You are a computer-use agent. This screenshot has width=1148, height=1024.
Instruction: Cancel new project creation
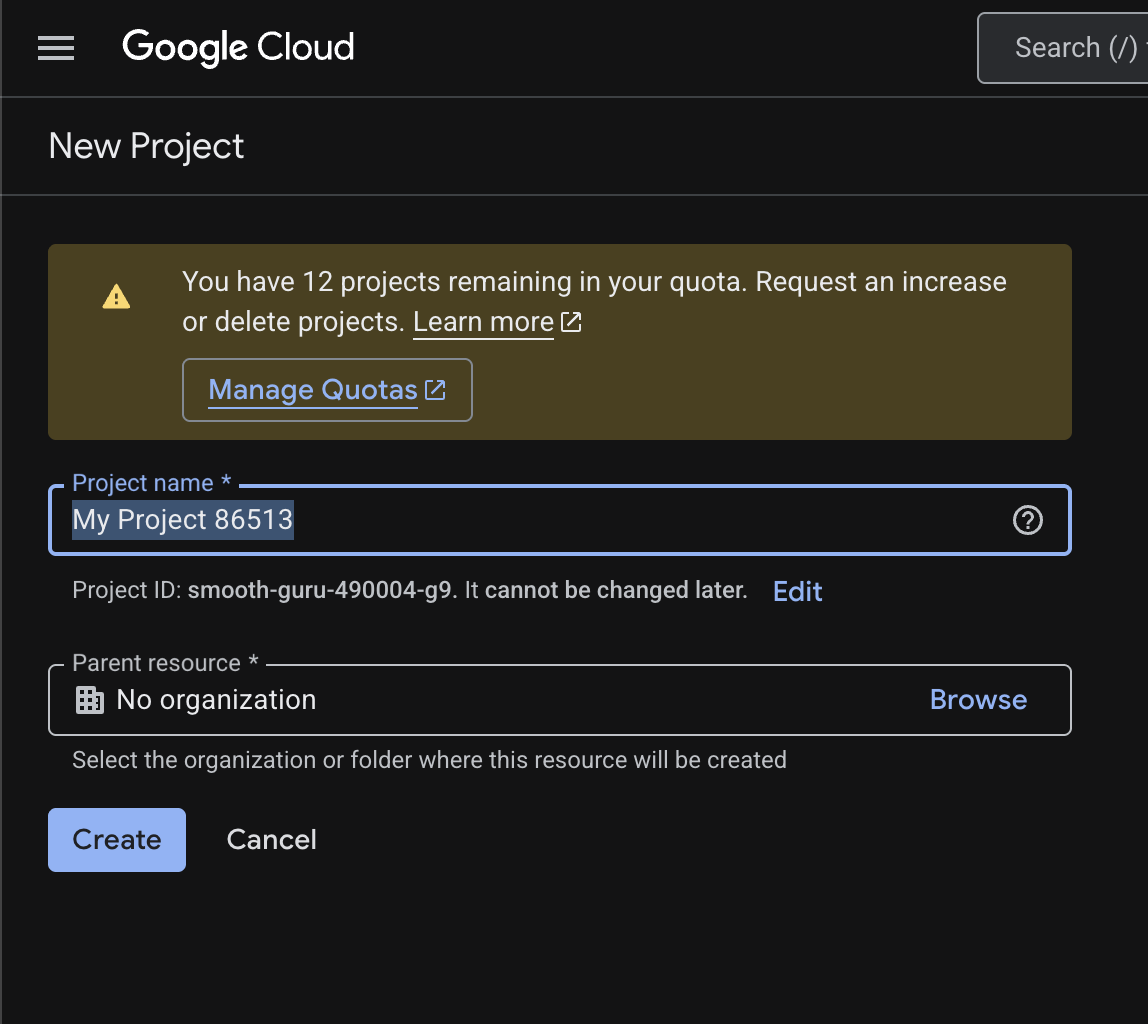coord(271,840)
